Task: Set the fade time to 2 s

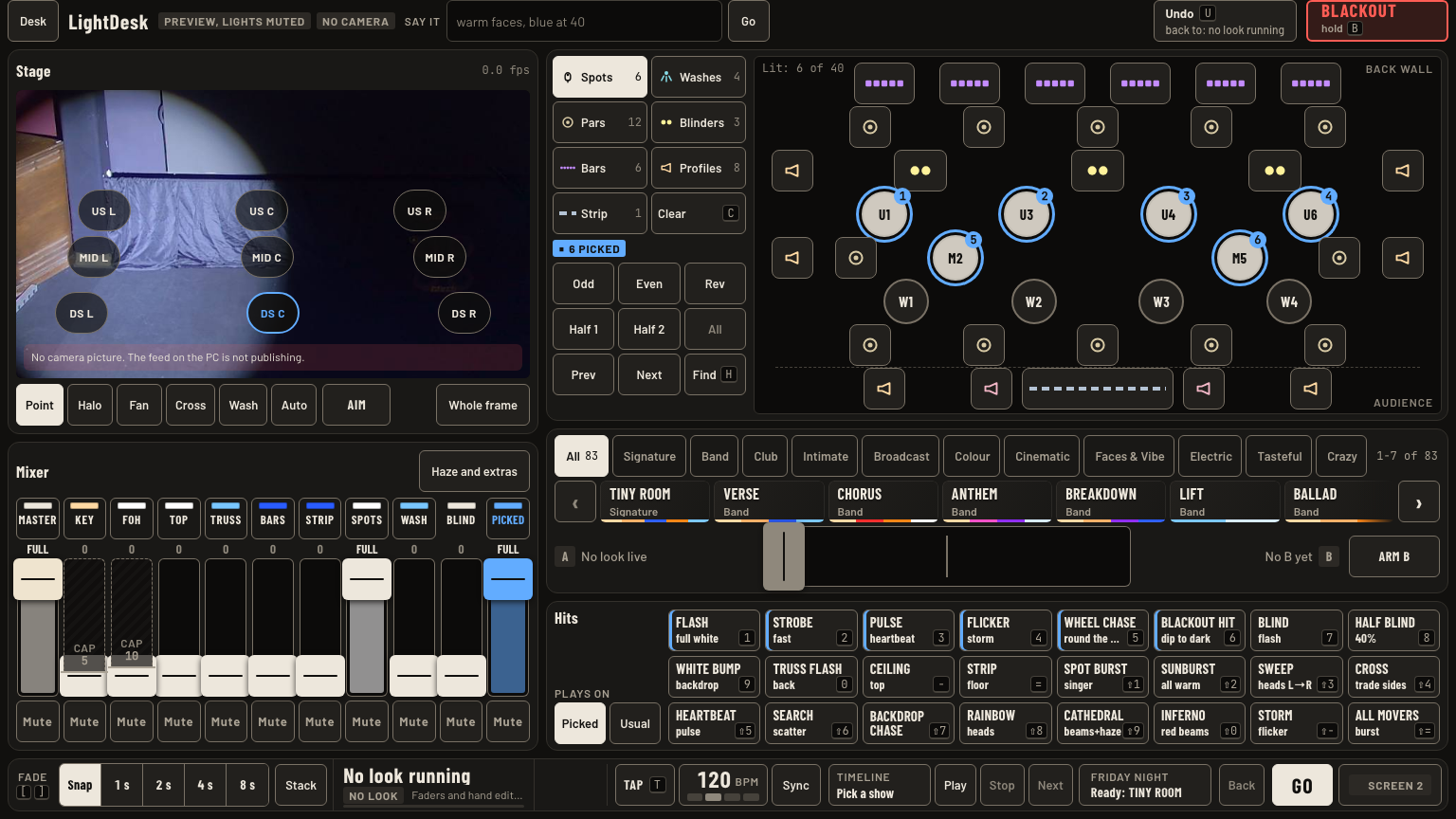Action: tap(164, 785)
